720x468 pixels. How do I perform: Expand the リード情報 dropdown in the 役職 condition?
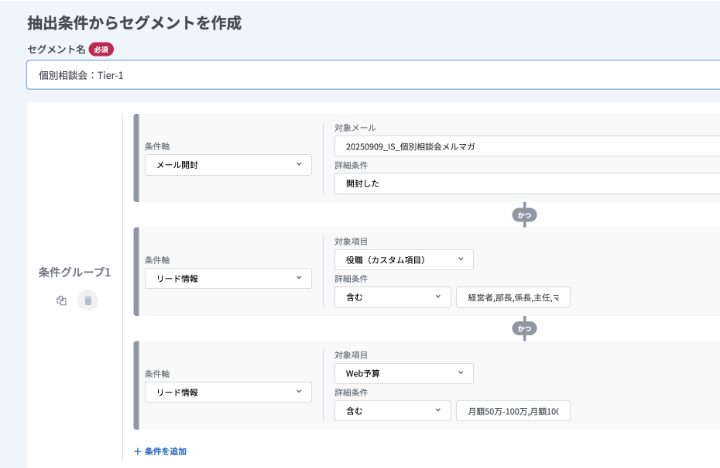[x=228, y=278]
